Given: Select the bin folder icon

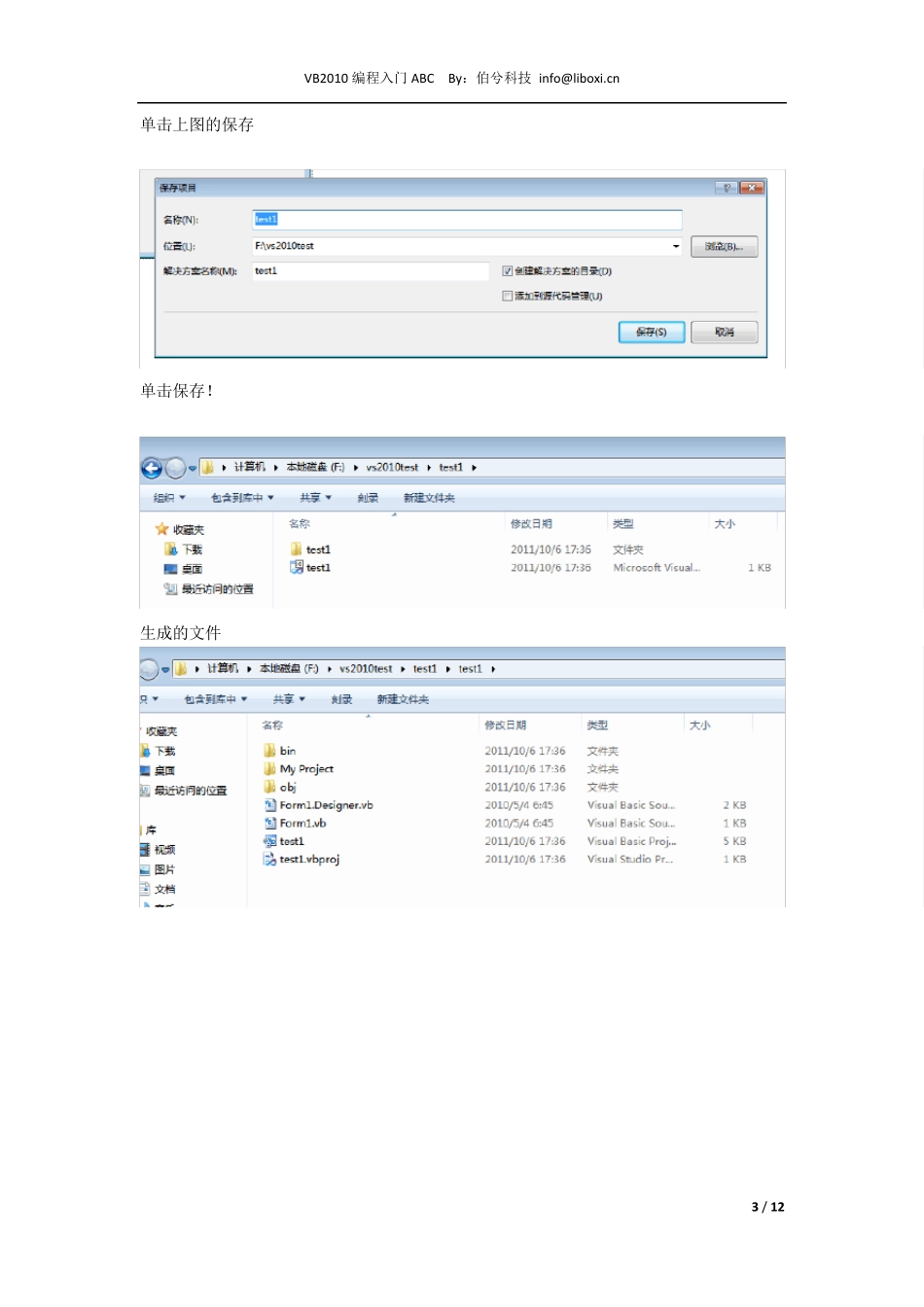Looking at the screenshot, I should point(270,751).
